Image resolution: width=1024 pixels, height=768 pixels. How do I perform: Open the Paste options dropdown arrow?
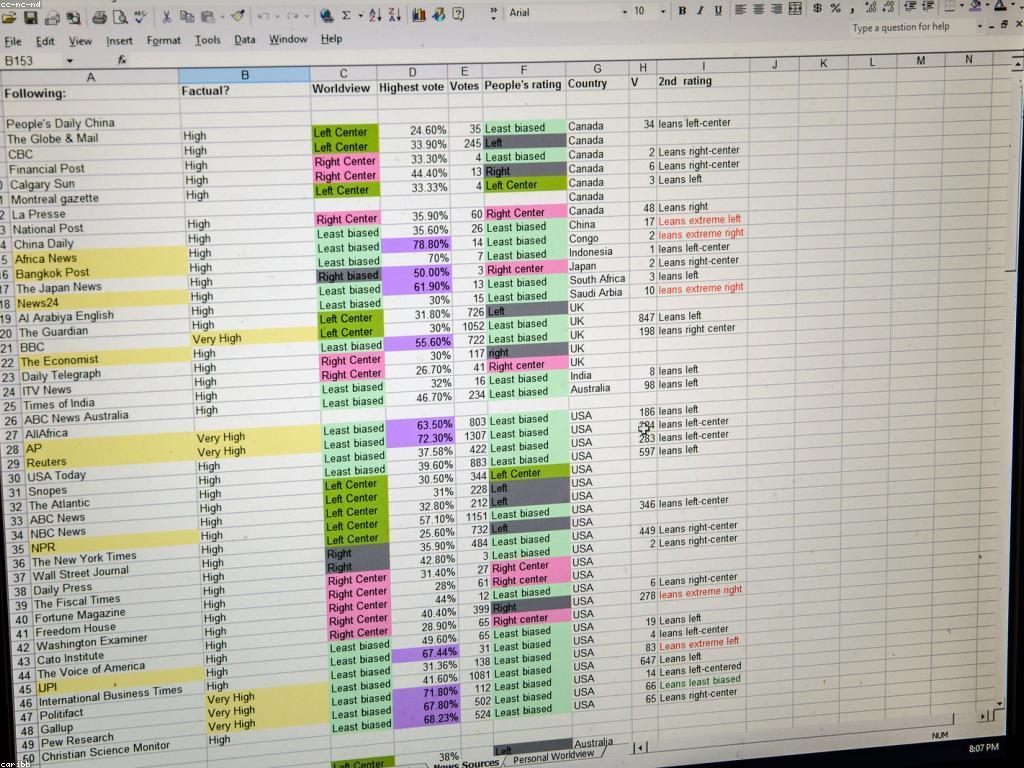pyautogui.click(x=222, y=16)
